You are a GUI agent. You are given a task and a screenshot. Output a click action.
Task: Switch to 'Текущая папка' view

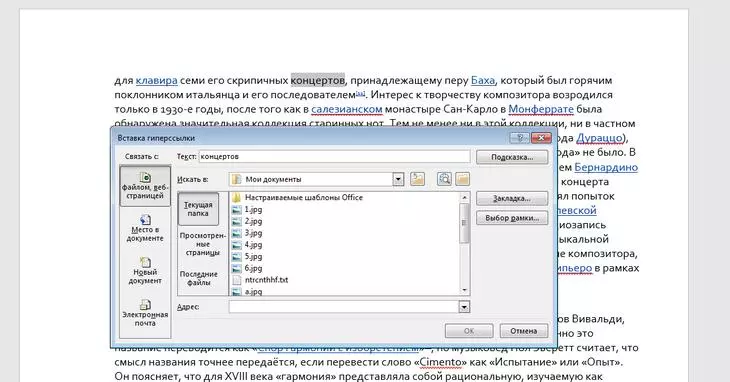(198, 209)
